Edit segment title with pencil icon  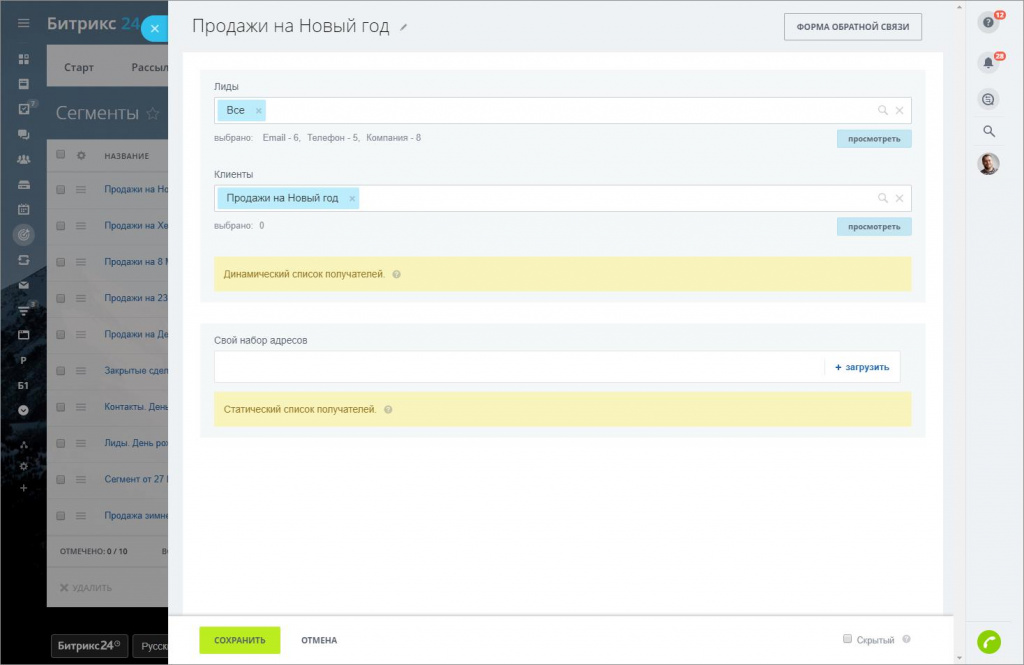404,27
